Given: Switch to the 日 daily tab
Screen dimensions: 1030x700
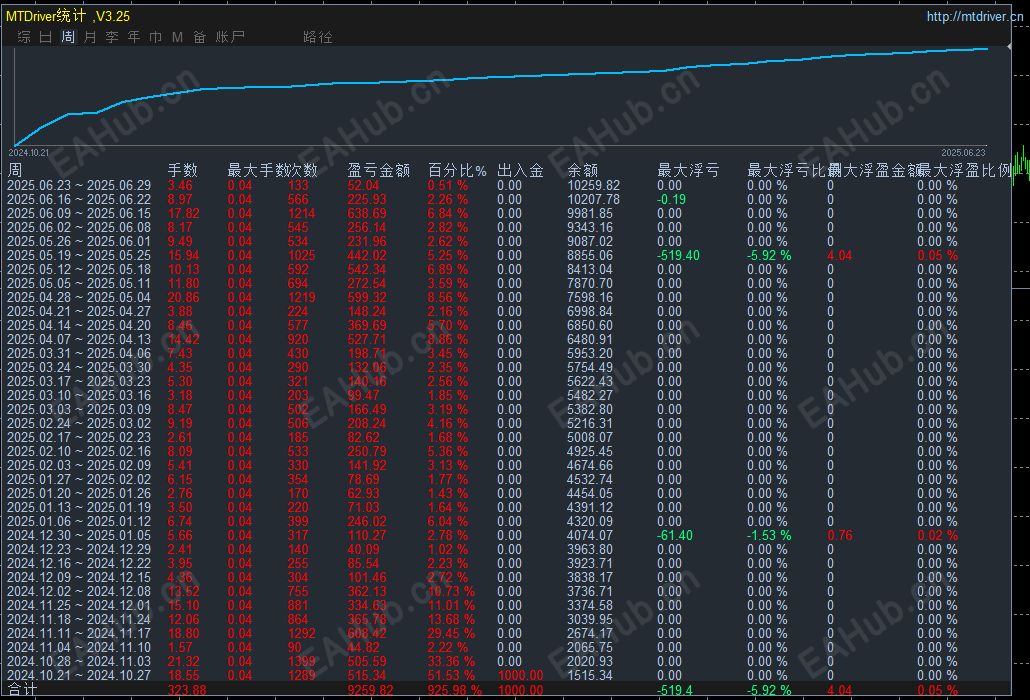Looking at the screenshot, I should point(45,37).
